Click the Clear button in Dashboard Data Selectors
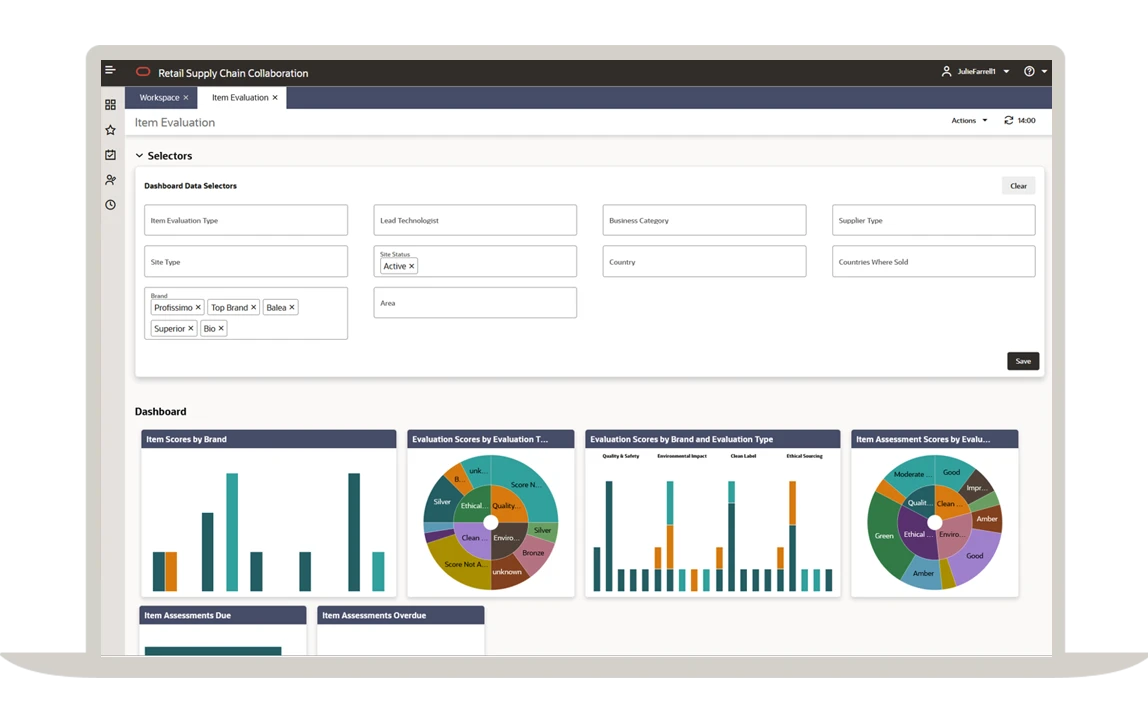The height and width of the screenshot is (724, 1148). click(x=1018, y=185)
